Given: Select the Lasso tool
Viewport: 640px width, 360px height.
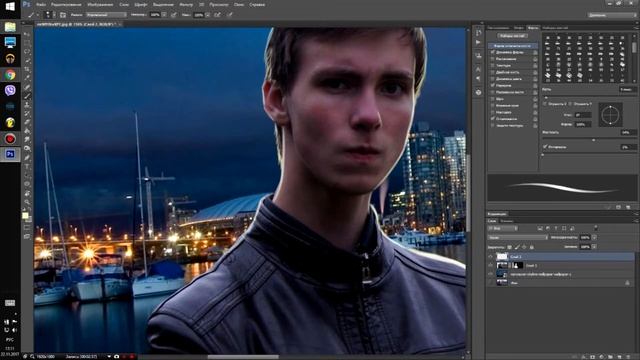Looking at the screenshot, I should (27, 51).
